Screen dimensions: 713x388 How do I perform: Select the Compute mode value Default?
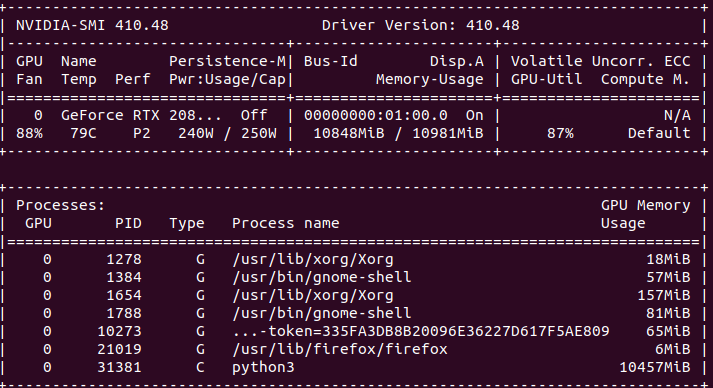pyautogui.click(x=659, y=134)
